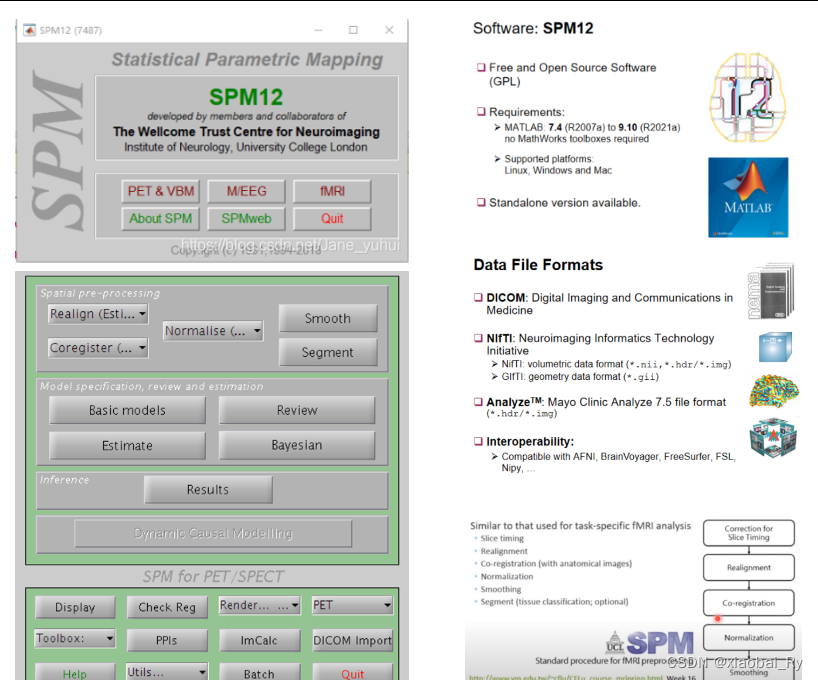Click the "Data File Formats" heading

538,265
